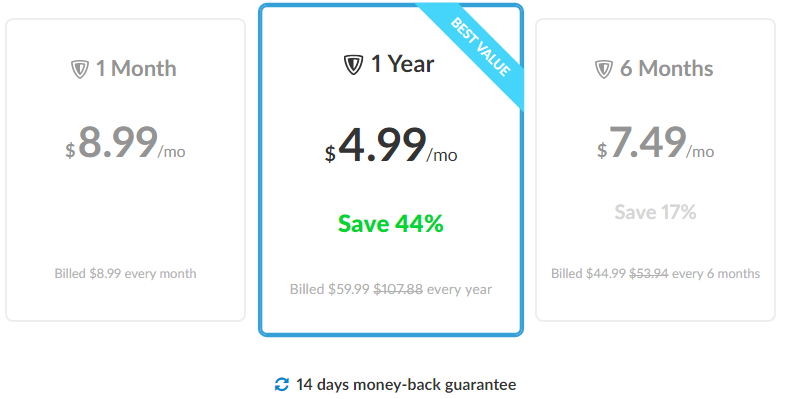Image resolution: width=785 pixels, height=399 pixels.
Task: Click the BEST VALUE corner ribbon
Action: click(x=476, y=51)
